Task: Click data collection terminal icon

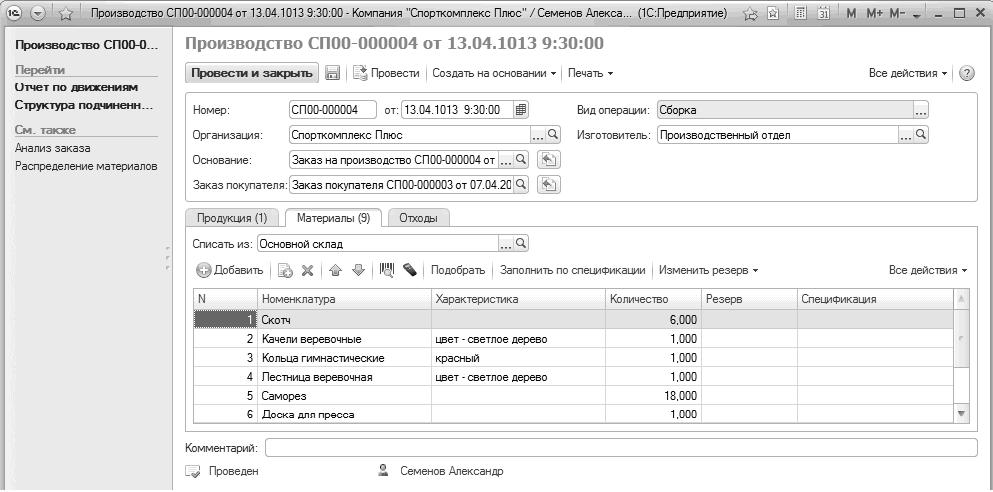Action: point(409,270)
